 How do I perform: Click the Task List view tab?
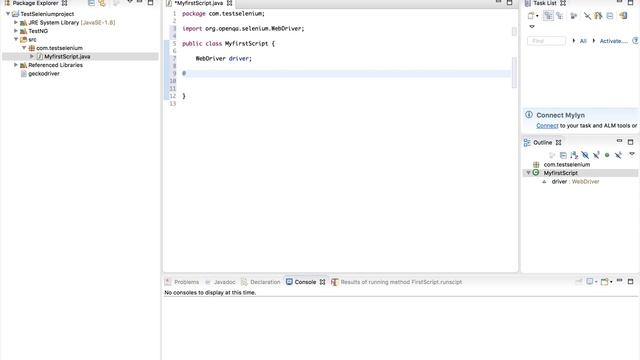click(x=545, y=3)
